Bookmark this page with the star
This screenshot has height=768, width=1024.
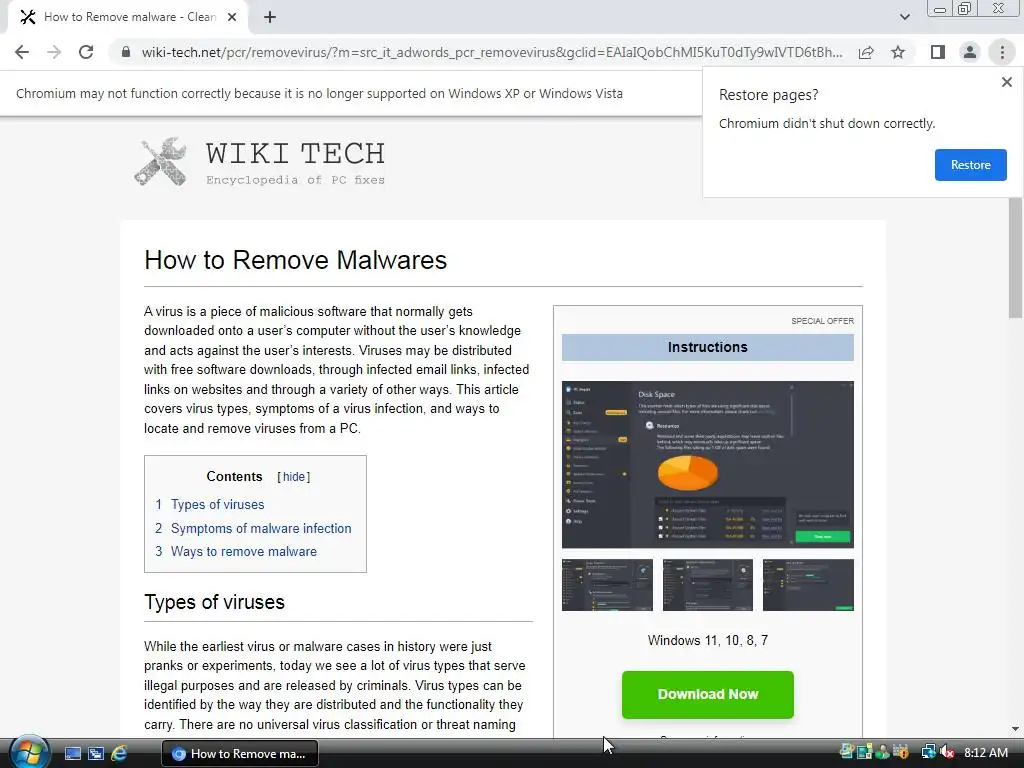click(898, 52)
